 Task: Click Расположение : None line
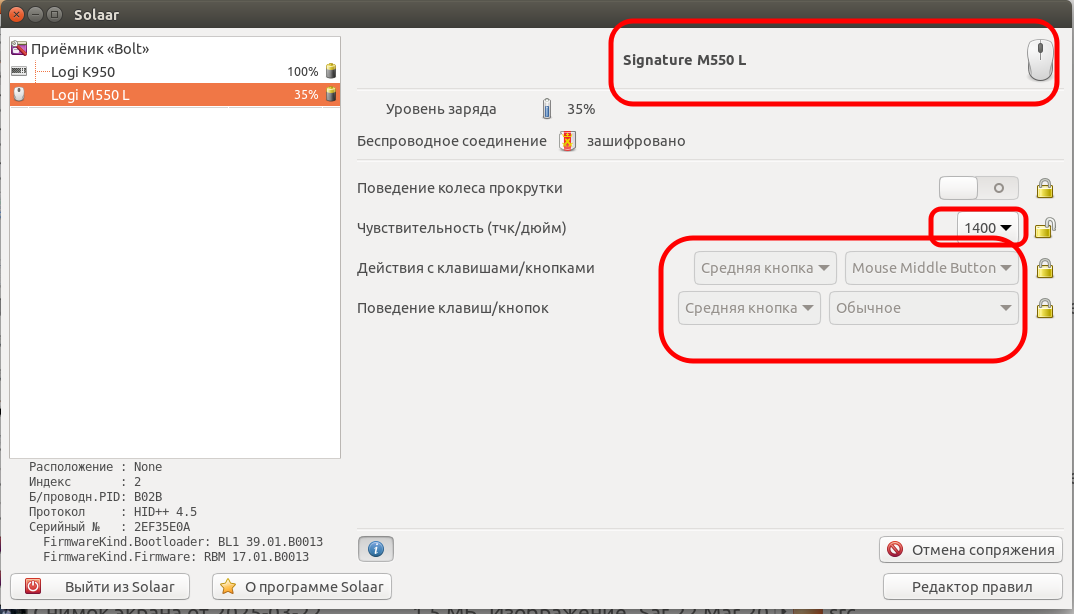click(95, 467)
